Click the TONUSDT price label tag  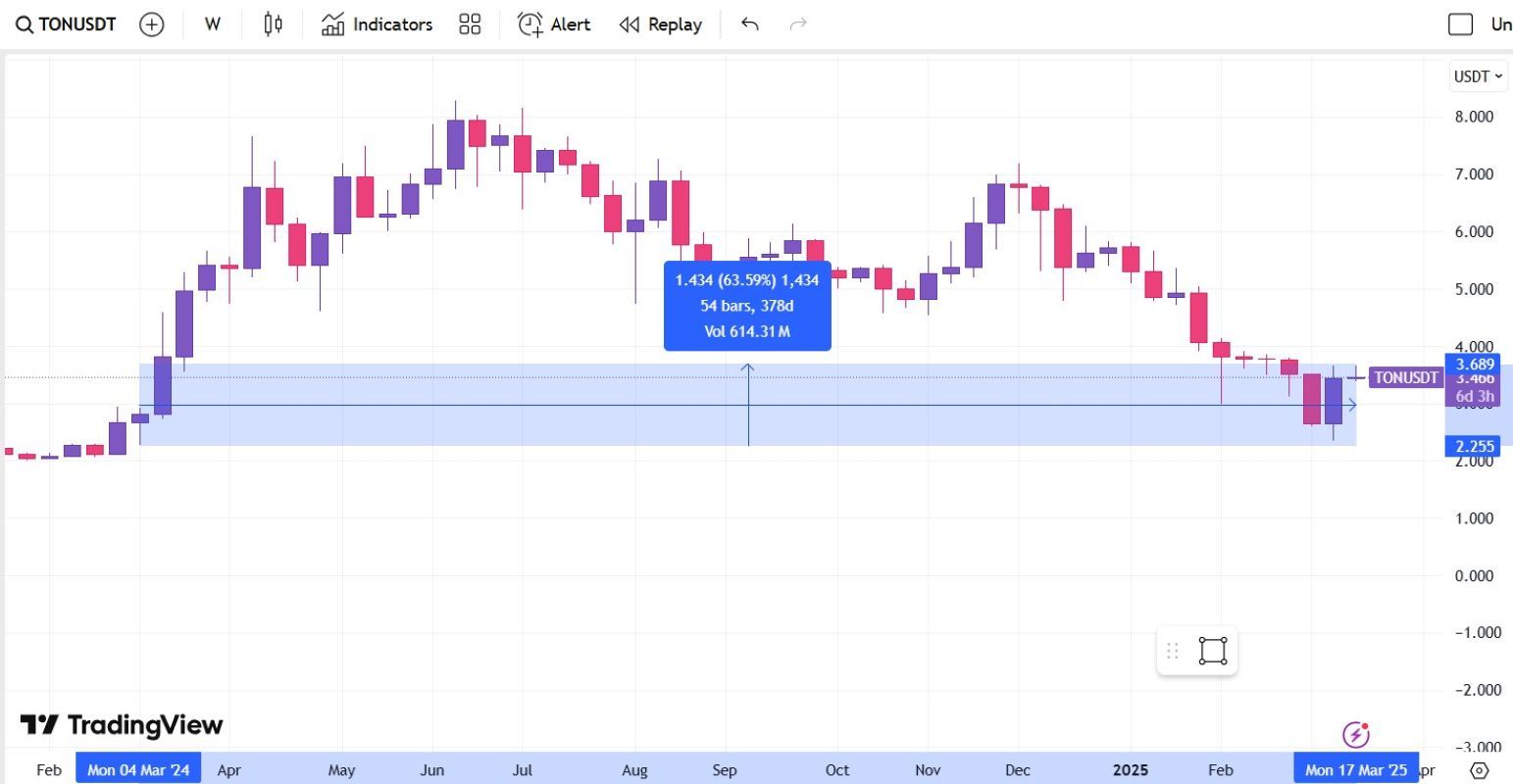tap(1406, 377)
